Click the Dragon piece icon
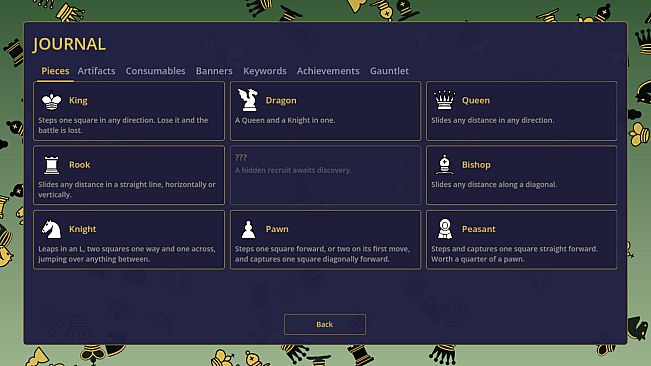 coord(248,100)
